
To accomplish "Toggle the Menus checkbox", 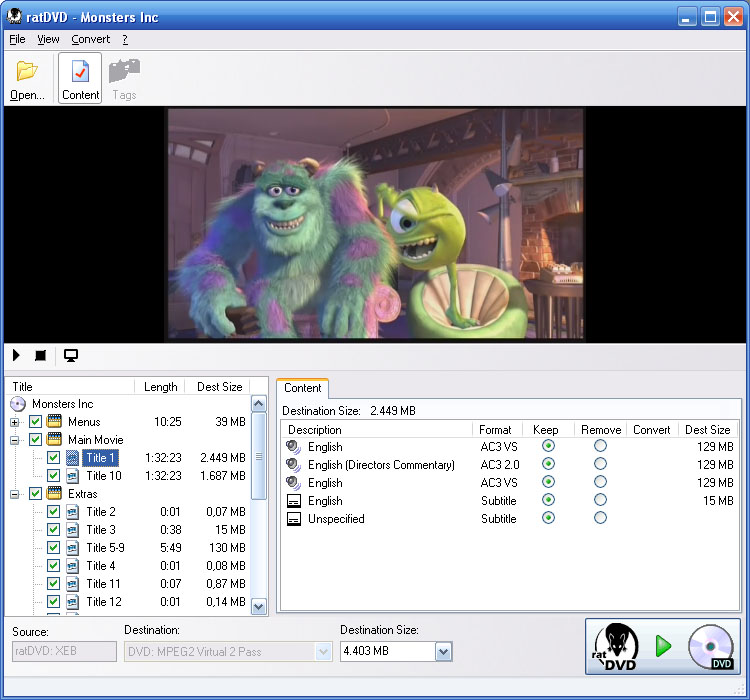I will (36, 422).
